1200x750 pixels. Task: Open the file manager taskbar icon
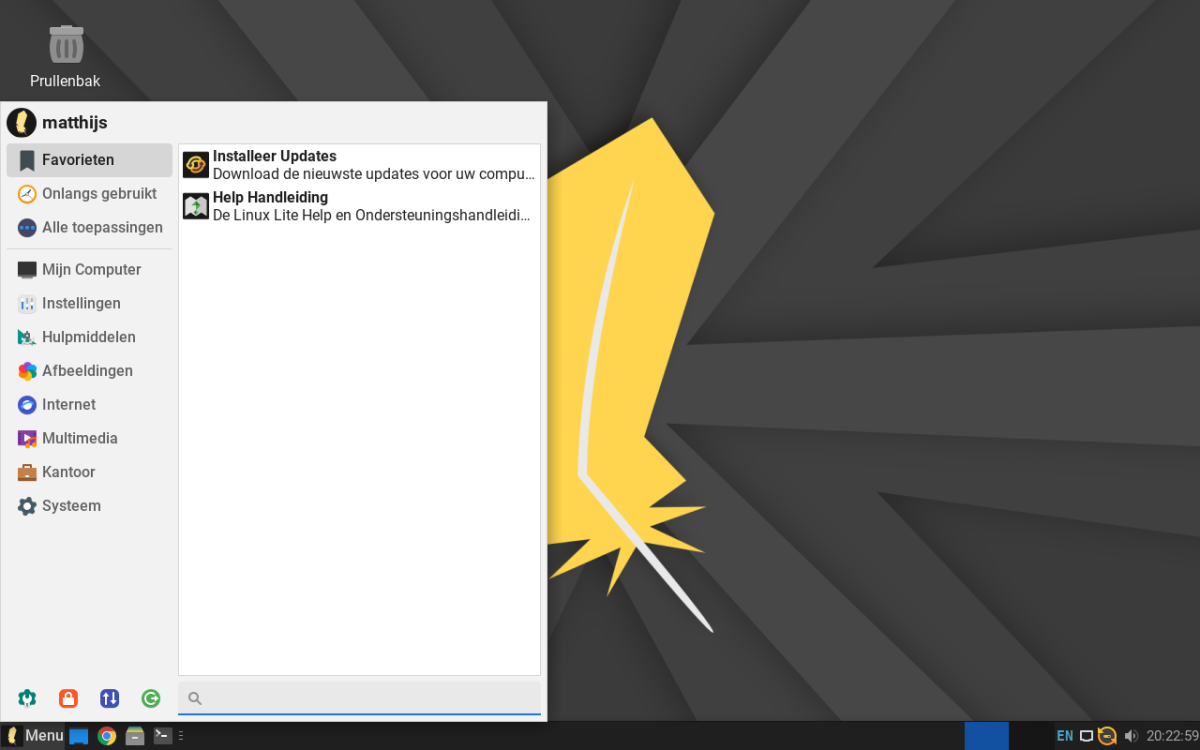(x=135, y=736)
